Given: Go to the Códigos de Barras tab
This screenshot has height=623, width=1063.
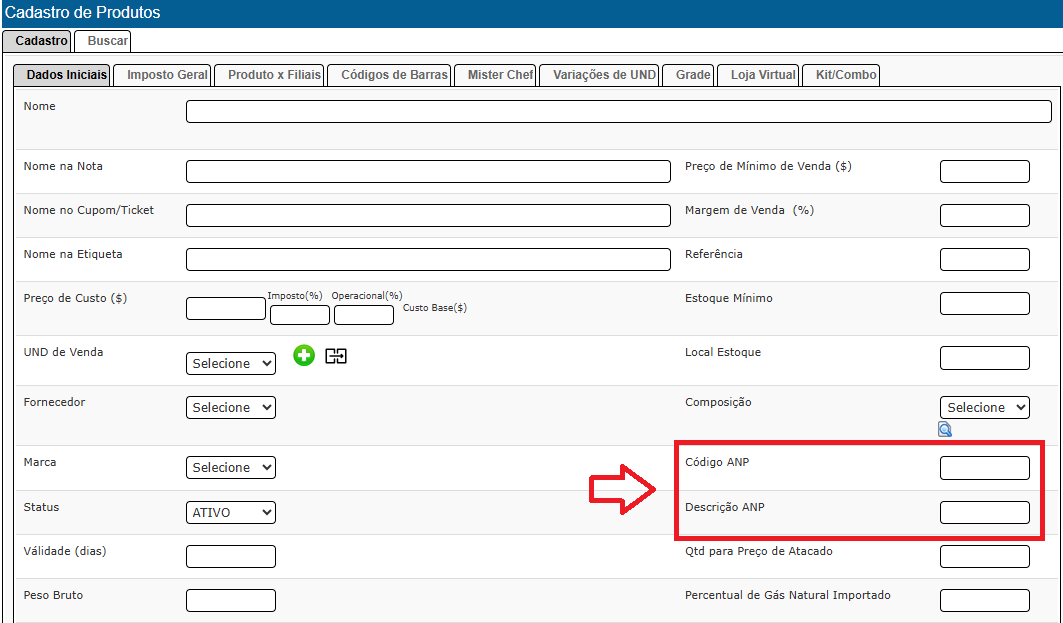Looking at the screenshot, I should pyautogui.click(x=394, y=75).
